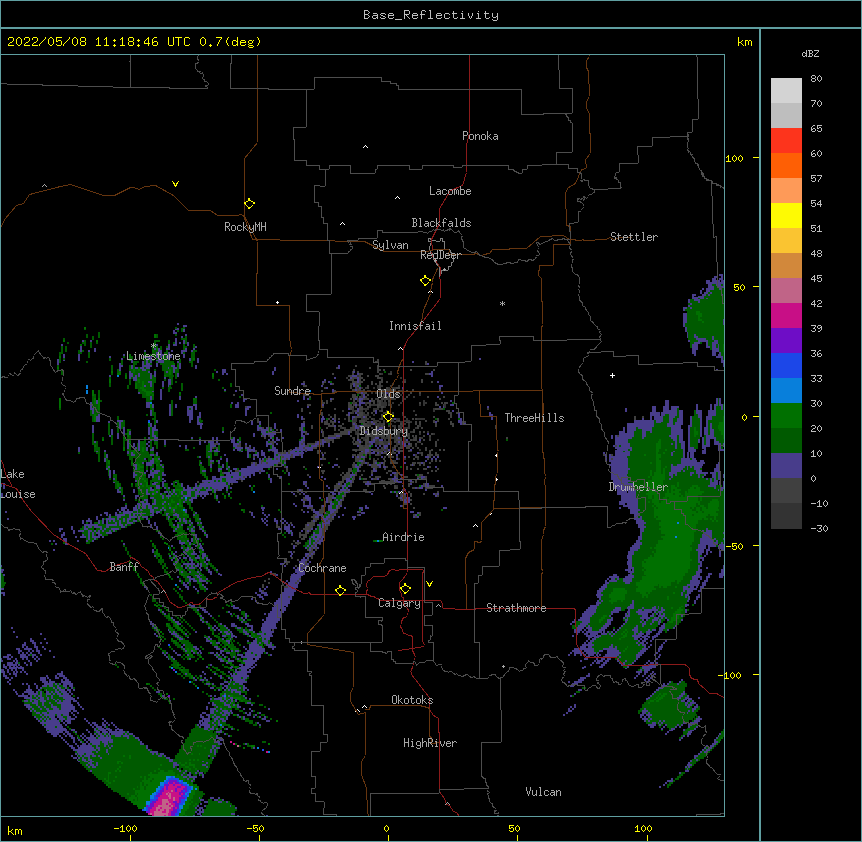The width and height of the screenshot is (862, 842).
Task: Click the RockyMH label
Action: click(x=245, y=227)
